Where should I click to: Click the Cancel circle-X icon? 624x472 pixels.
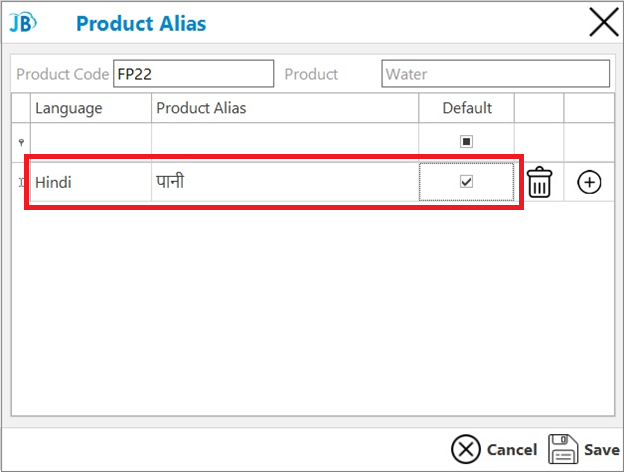click(x=465, y=449)
